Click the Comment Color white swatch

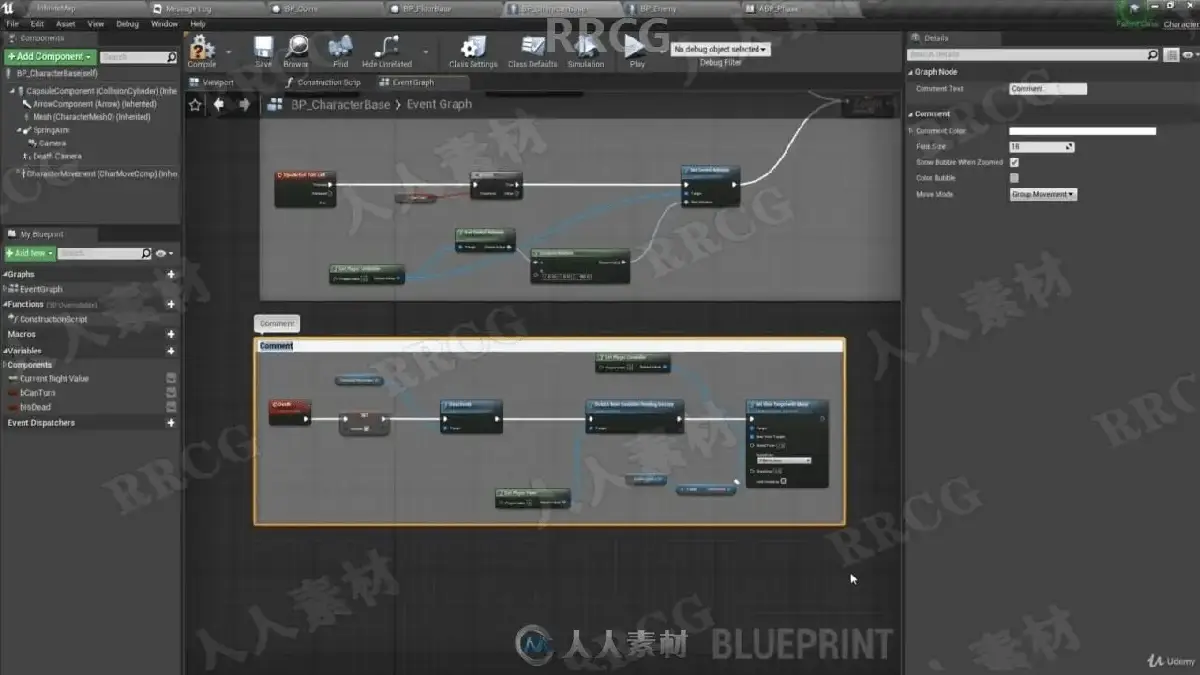coord(1082,131)
